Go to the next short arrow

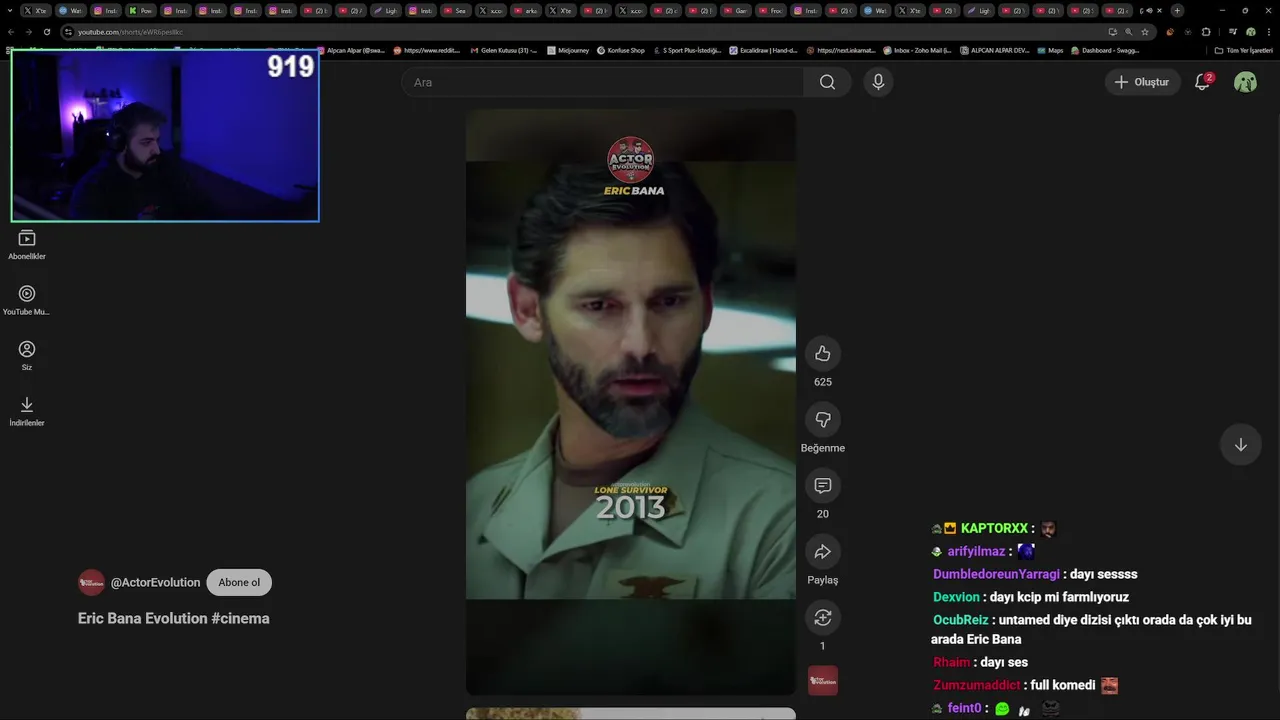[x=1240, y=445]
